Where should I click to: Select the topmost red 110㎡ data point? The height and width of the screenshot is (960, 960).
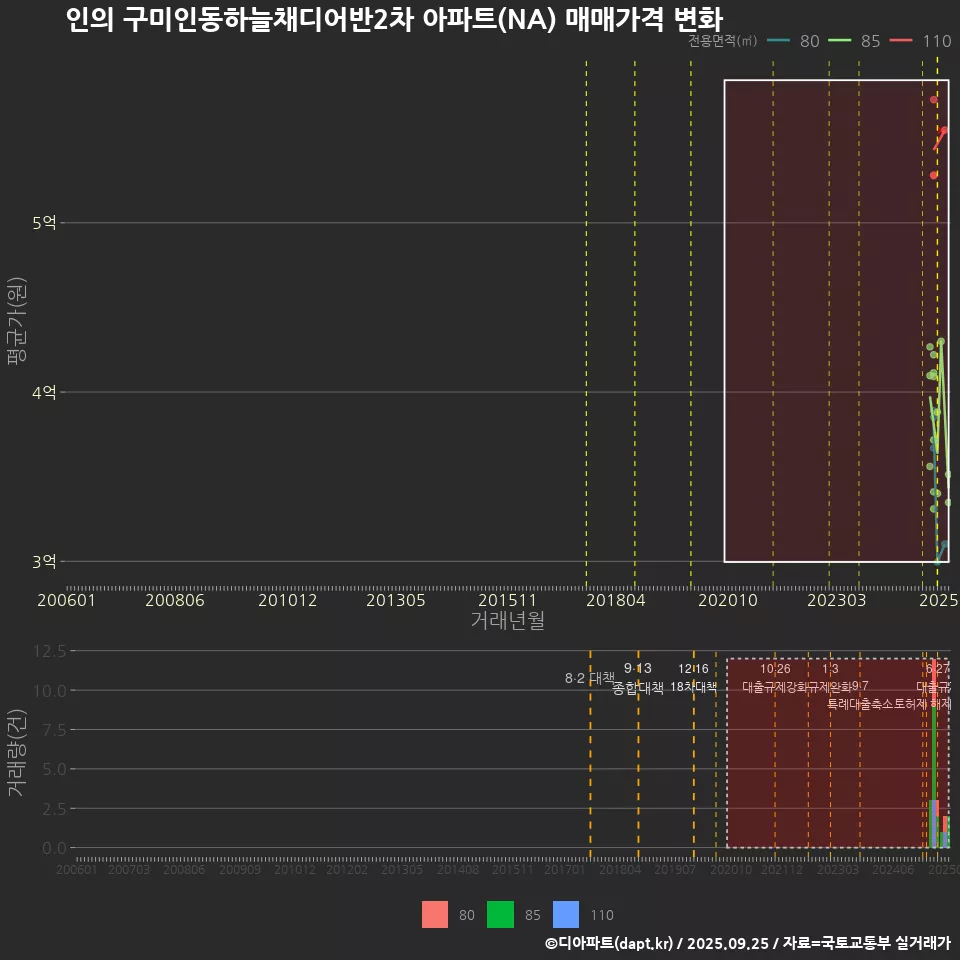tap(934, 99)
